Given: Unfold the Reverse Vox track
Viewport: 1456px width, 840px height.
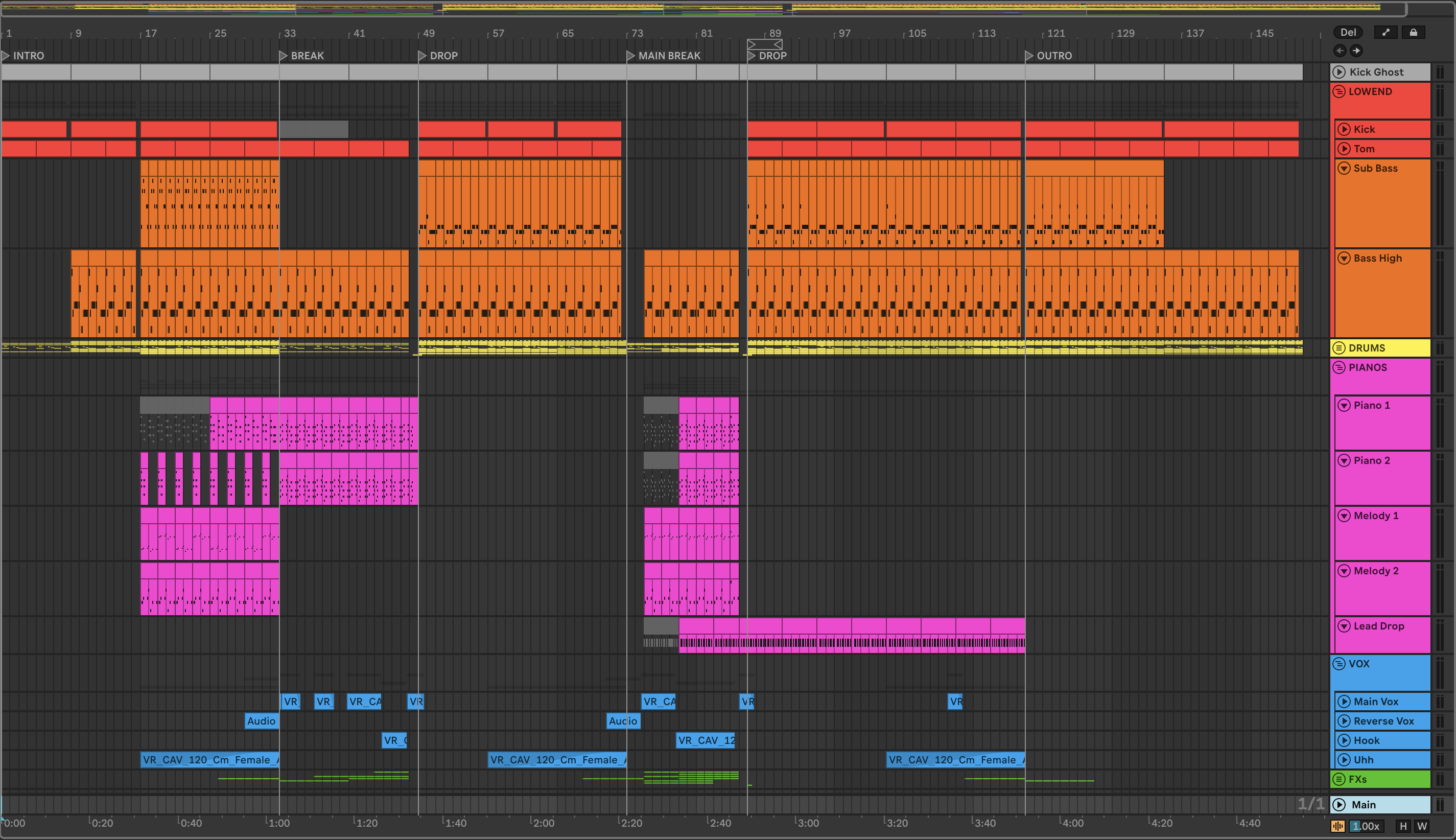Looking at the screenshot, I should (1344, 721).
